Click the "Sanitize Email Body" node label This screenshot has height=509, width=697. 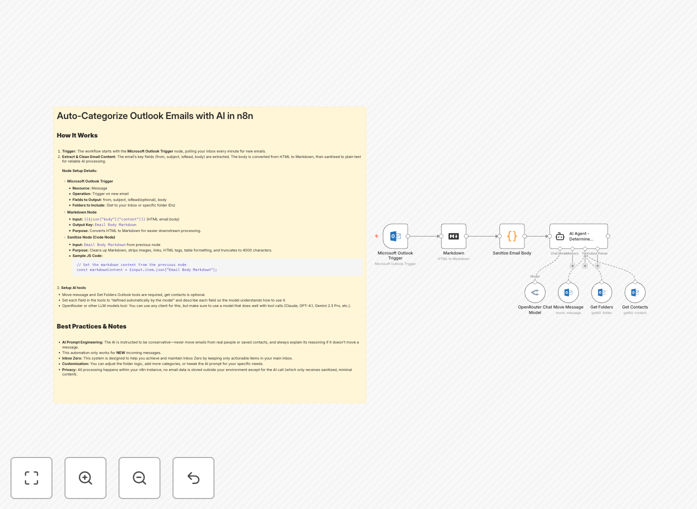pos(512,253)
